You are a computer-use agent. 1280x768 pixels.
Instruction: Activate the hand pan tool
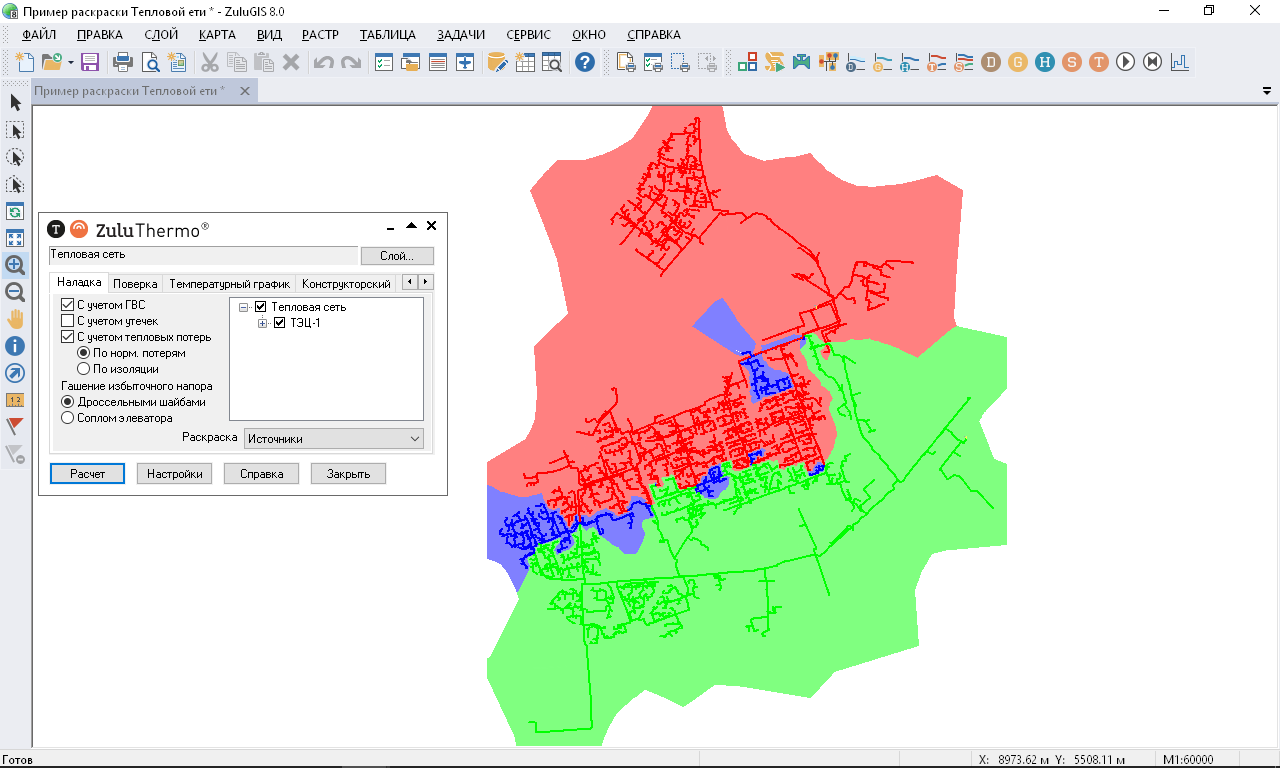[15, 319]
